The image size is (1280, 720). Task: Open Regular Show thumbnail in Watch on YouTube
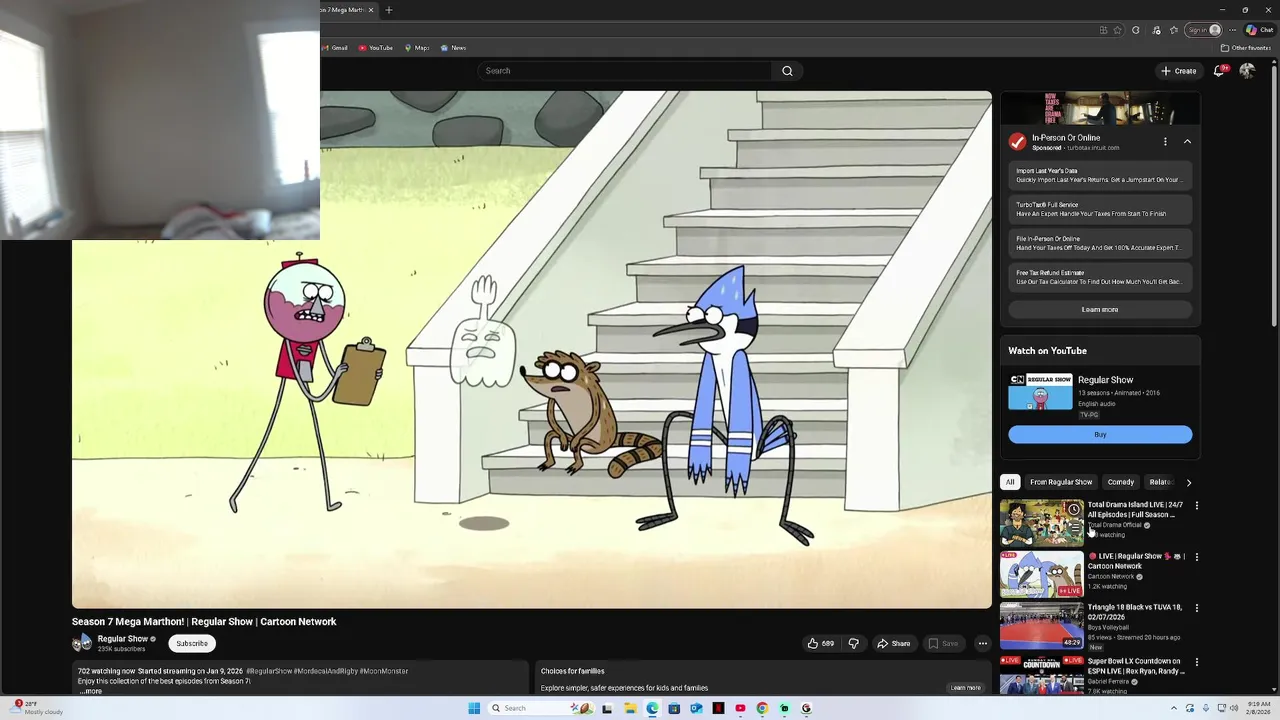pyautogui.click(x=1040, y=392)
